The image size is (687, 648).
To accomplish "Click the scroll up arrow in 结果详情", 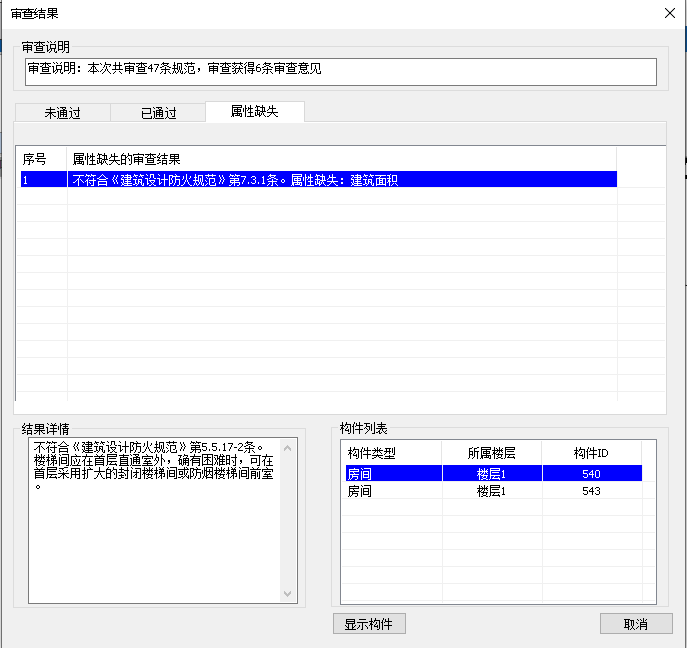I will point(287,448).
